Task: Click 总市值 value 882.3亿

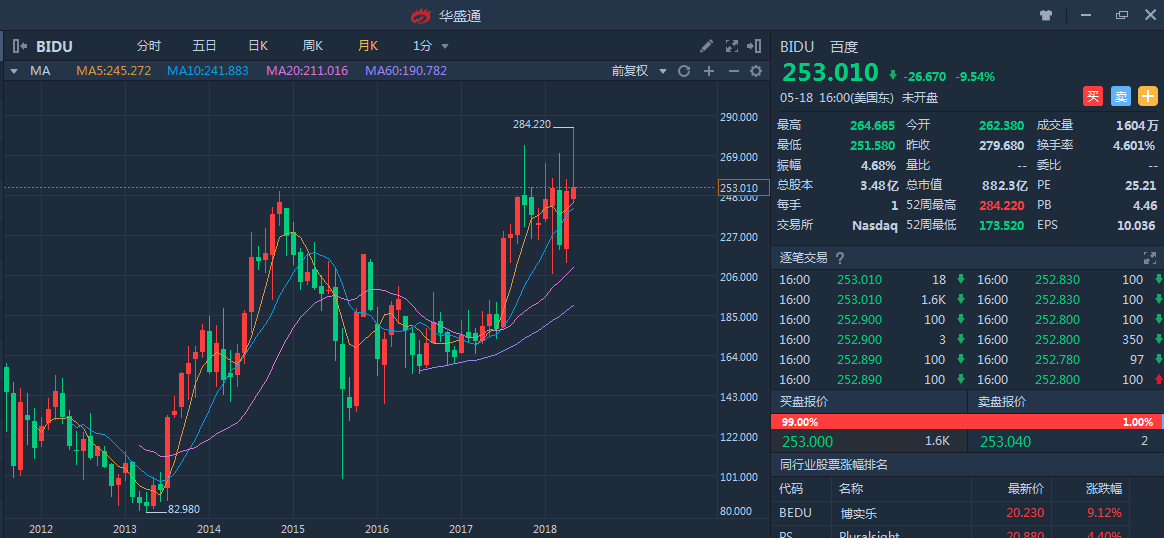Action: pos(1003,185)
